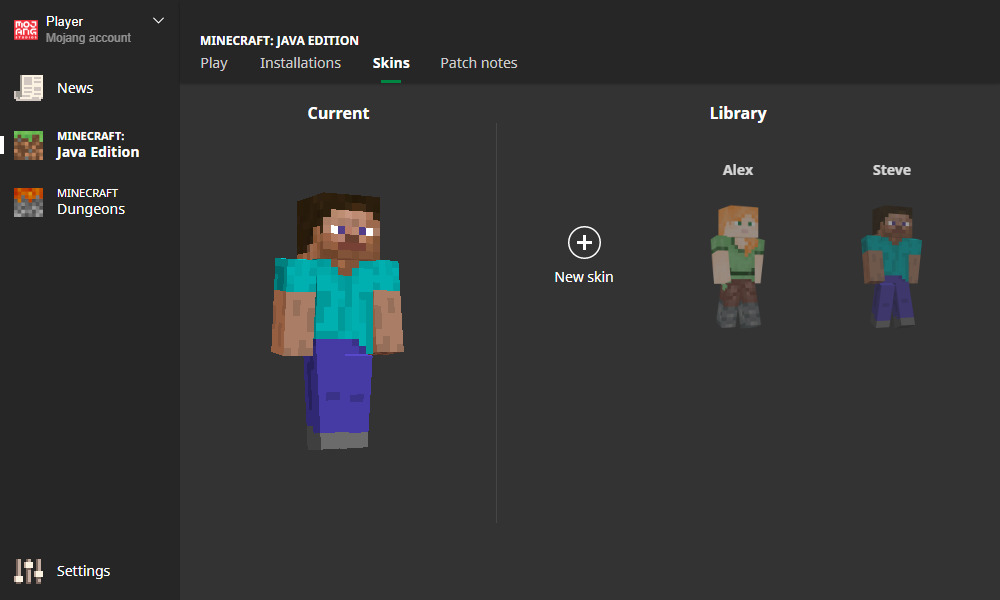Click the plus circle to add skin
The image size is (1000, 600).
(584, 242)
